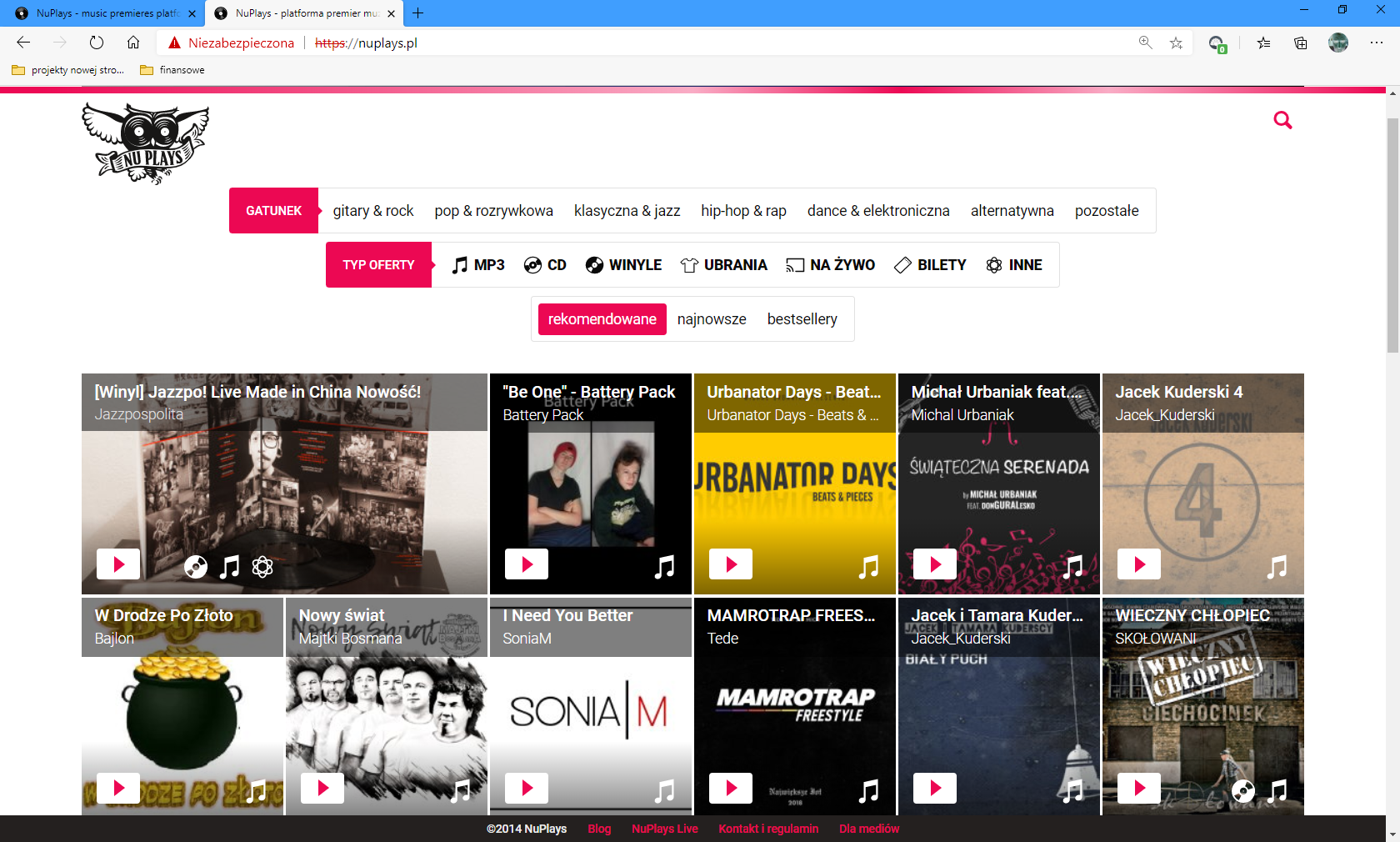This screenshot has width=1400, height=842.
Task: Switch to the bestsellery tab
Action: [x=802, y=319]
